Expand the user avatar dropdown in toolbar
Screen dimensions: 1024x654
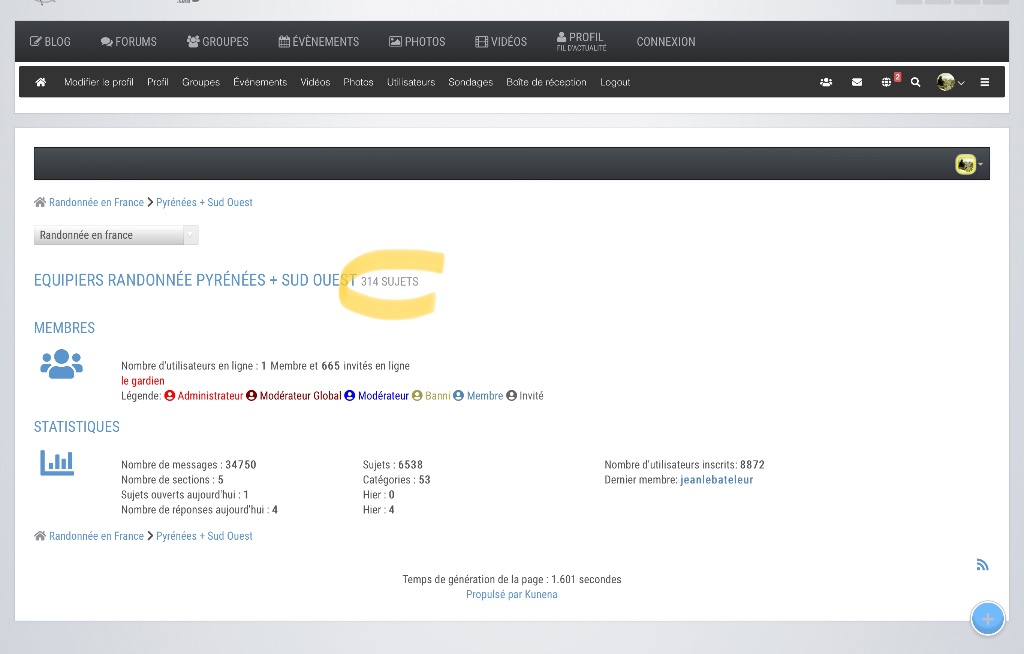[x=950, y=82]
